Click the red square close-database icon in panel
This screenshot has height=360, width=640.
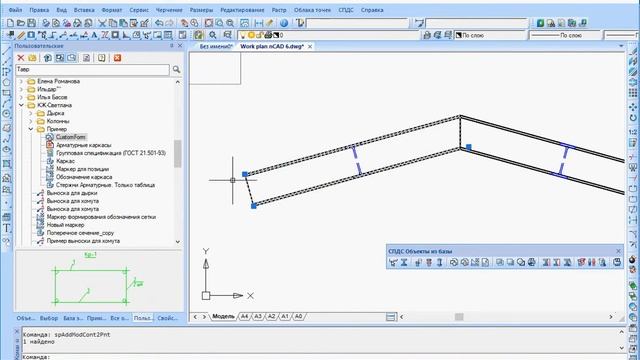118,58
